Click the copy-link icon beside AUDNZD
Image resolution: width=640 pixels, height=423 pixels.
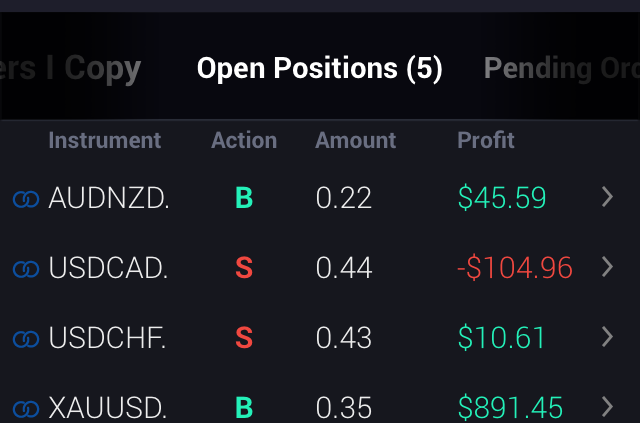(26, 199)
